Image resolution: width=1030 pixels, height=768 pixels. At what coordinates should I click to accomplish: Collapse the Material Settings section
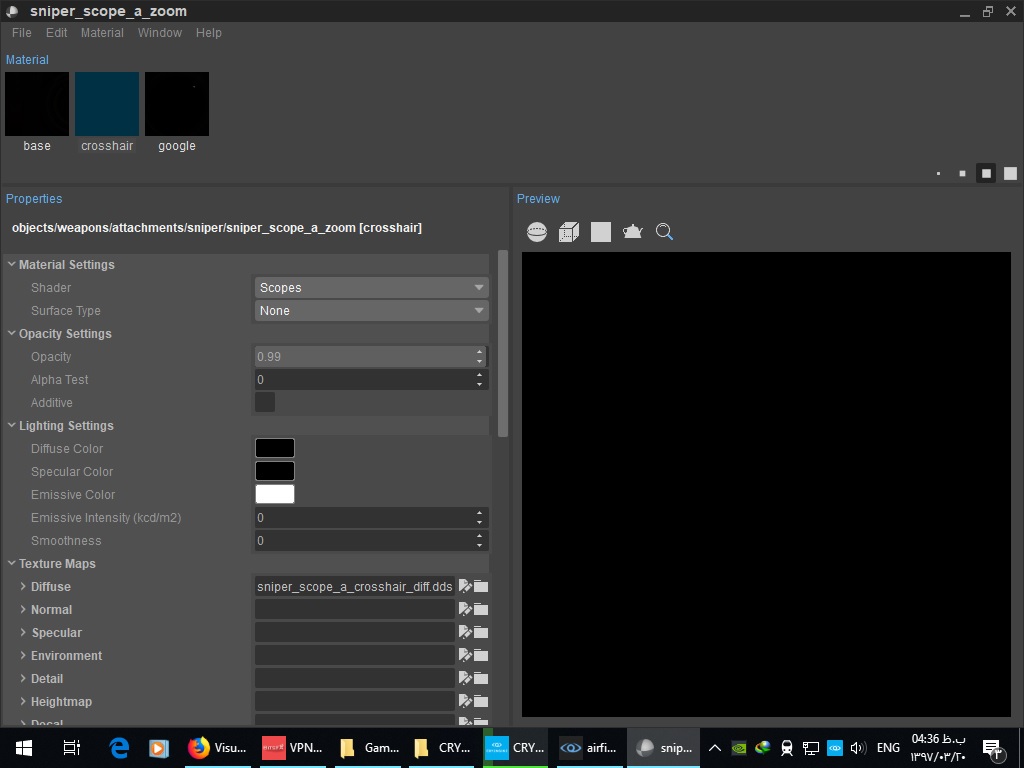click(x=12, y=264)
